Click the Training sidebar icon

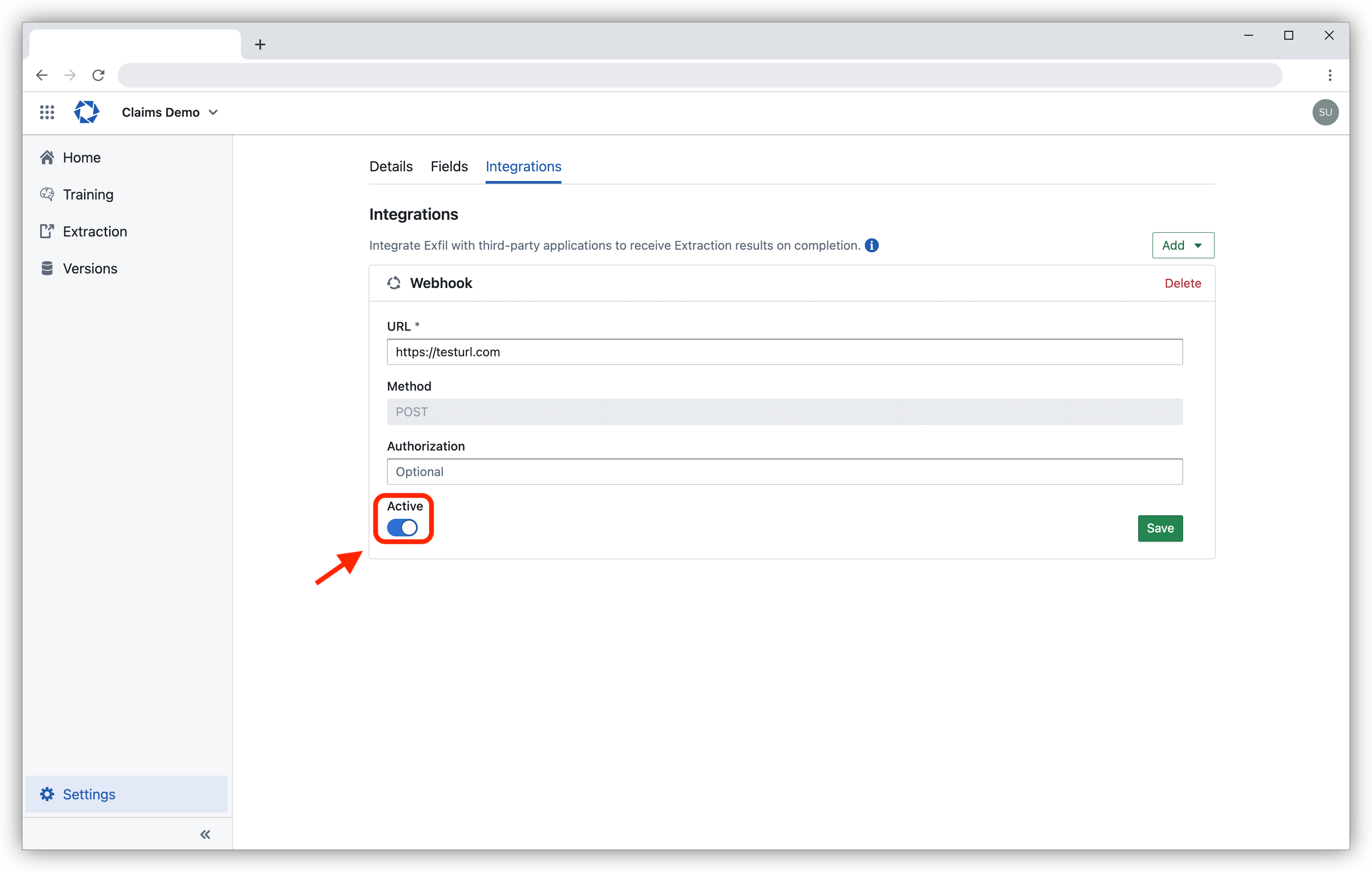pos(48,194)
